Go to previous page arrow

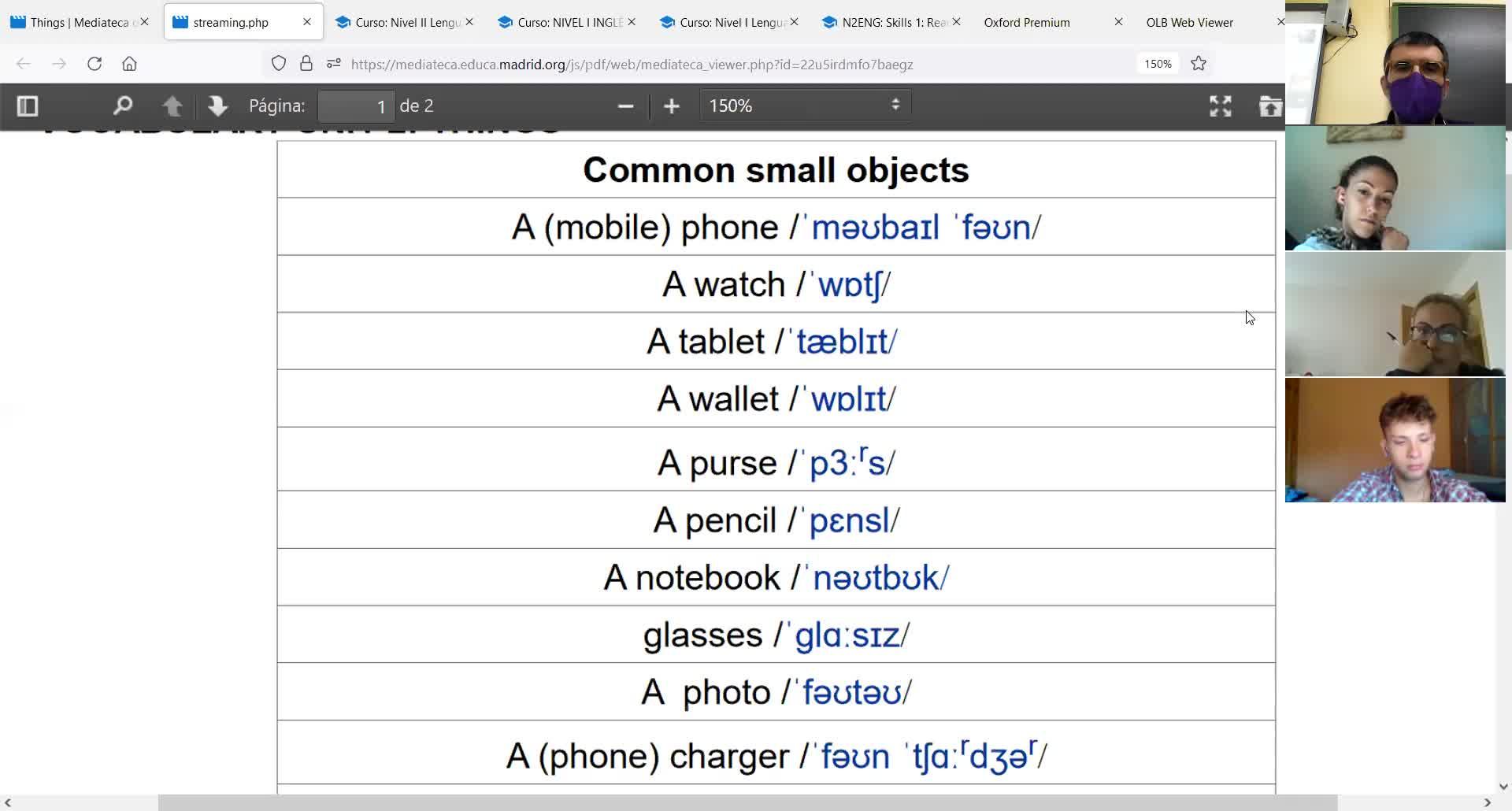172,106
